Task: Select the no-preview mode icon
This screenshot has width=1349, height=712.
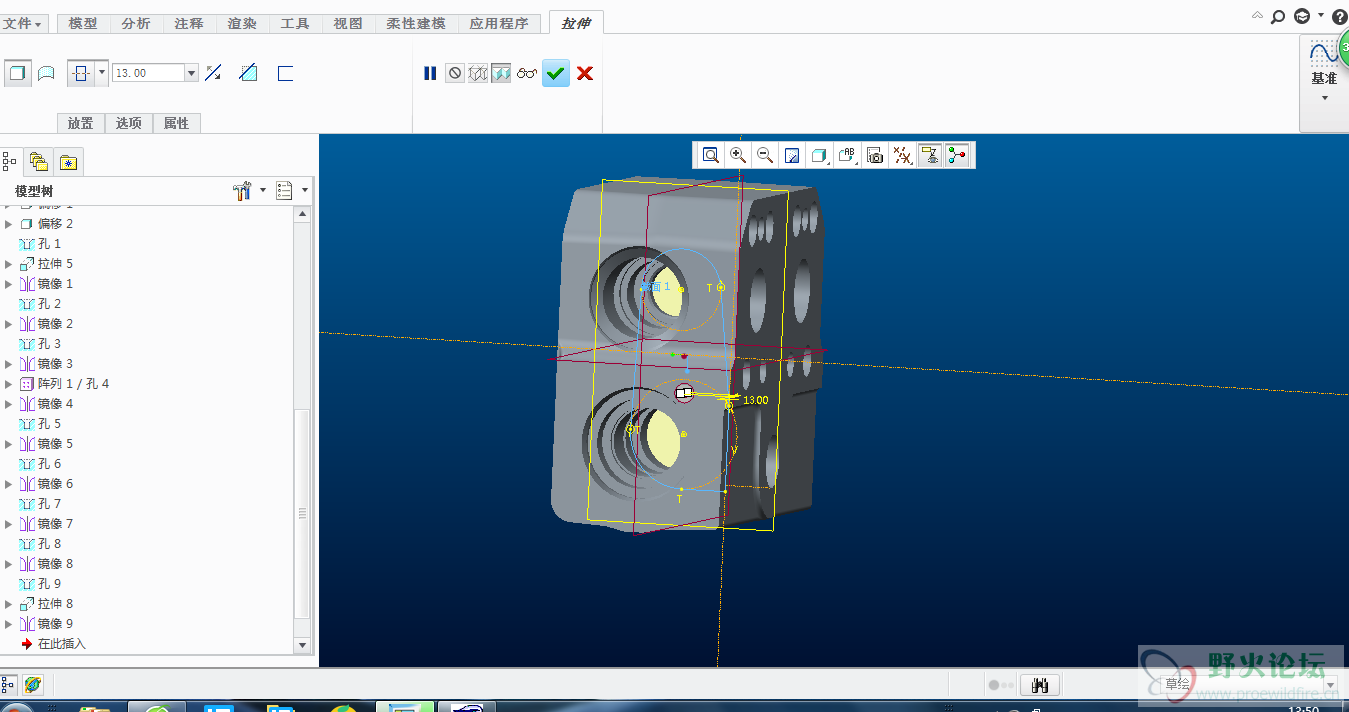Action: [455, 73]
